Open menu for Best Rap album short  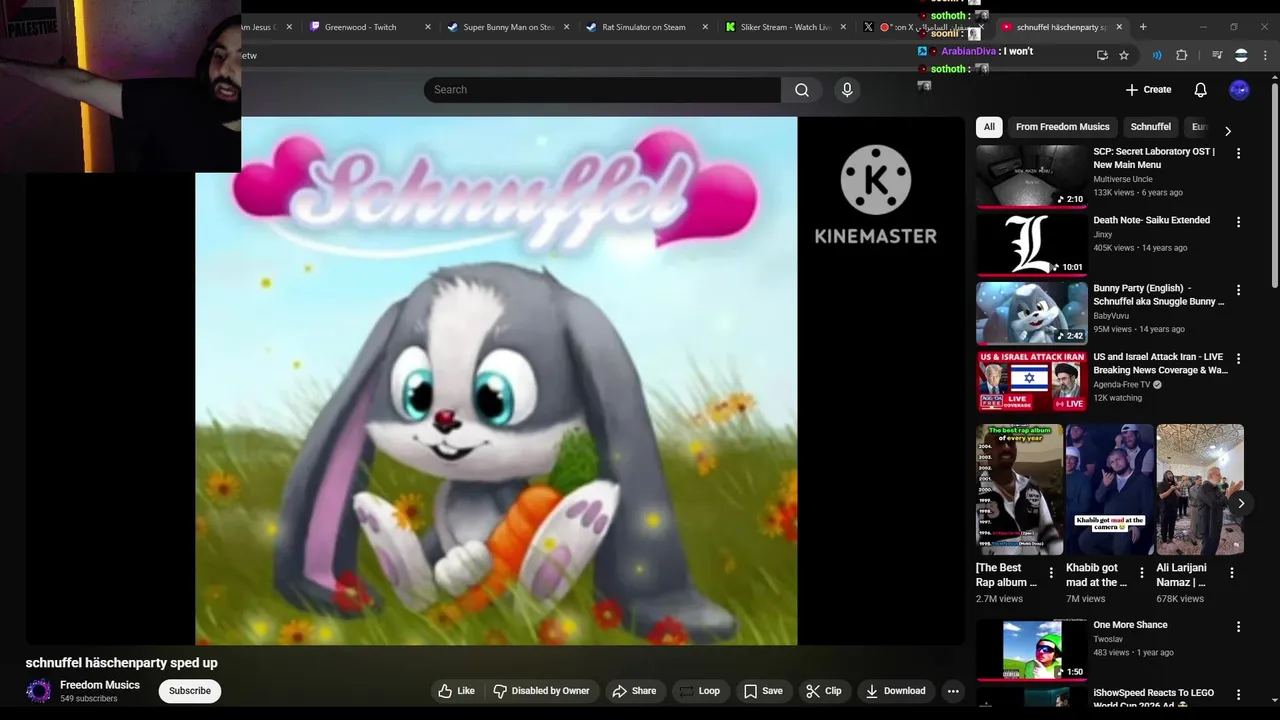coord(1051,573)
